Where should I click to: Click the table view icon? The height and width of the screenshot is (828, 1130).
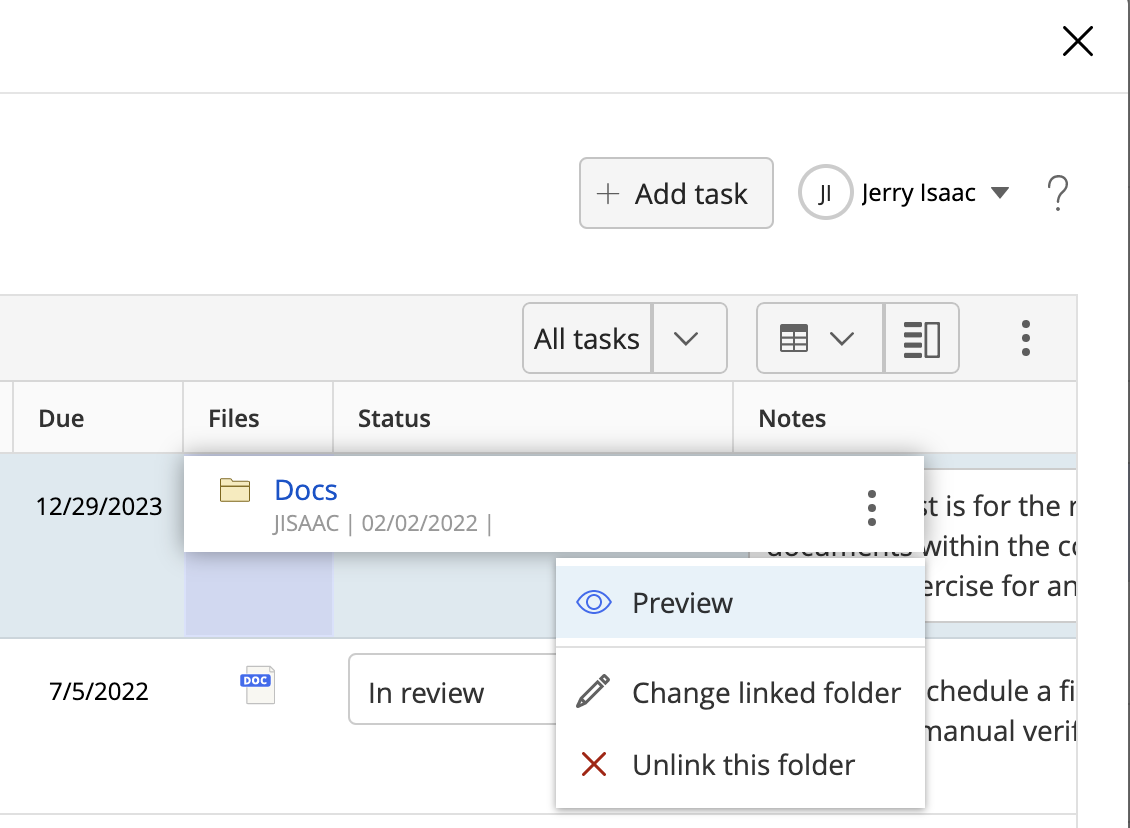coord(793,339)
